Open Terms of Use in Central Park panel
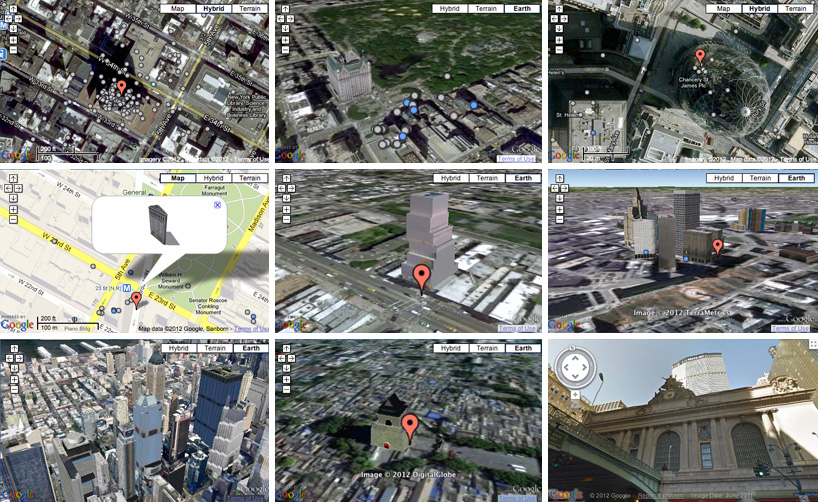This screenshot has width=818, height=502. [516, 159]
